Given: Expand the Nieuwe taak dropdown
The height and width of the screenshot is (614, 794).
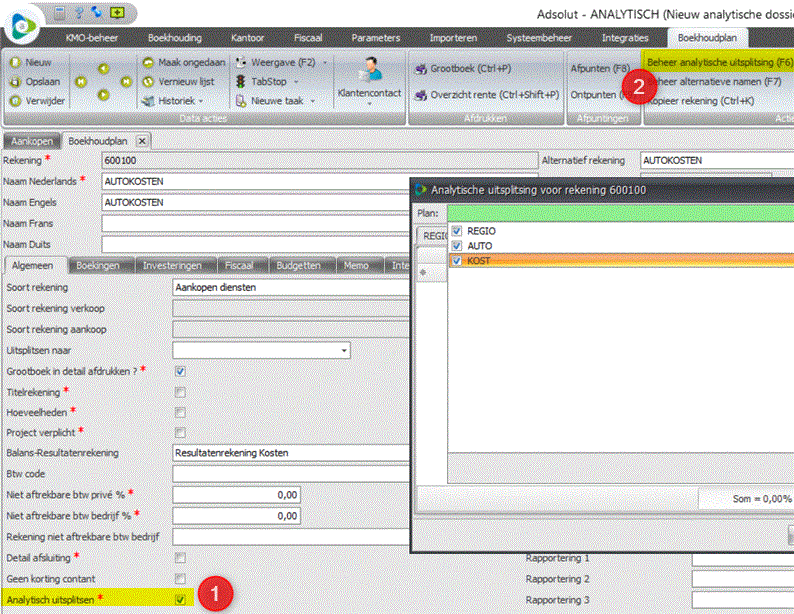Looking at the screenshot, I should (x=312, y=101).
